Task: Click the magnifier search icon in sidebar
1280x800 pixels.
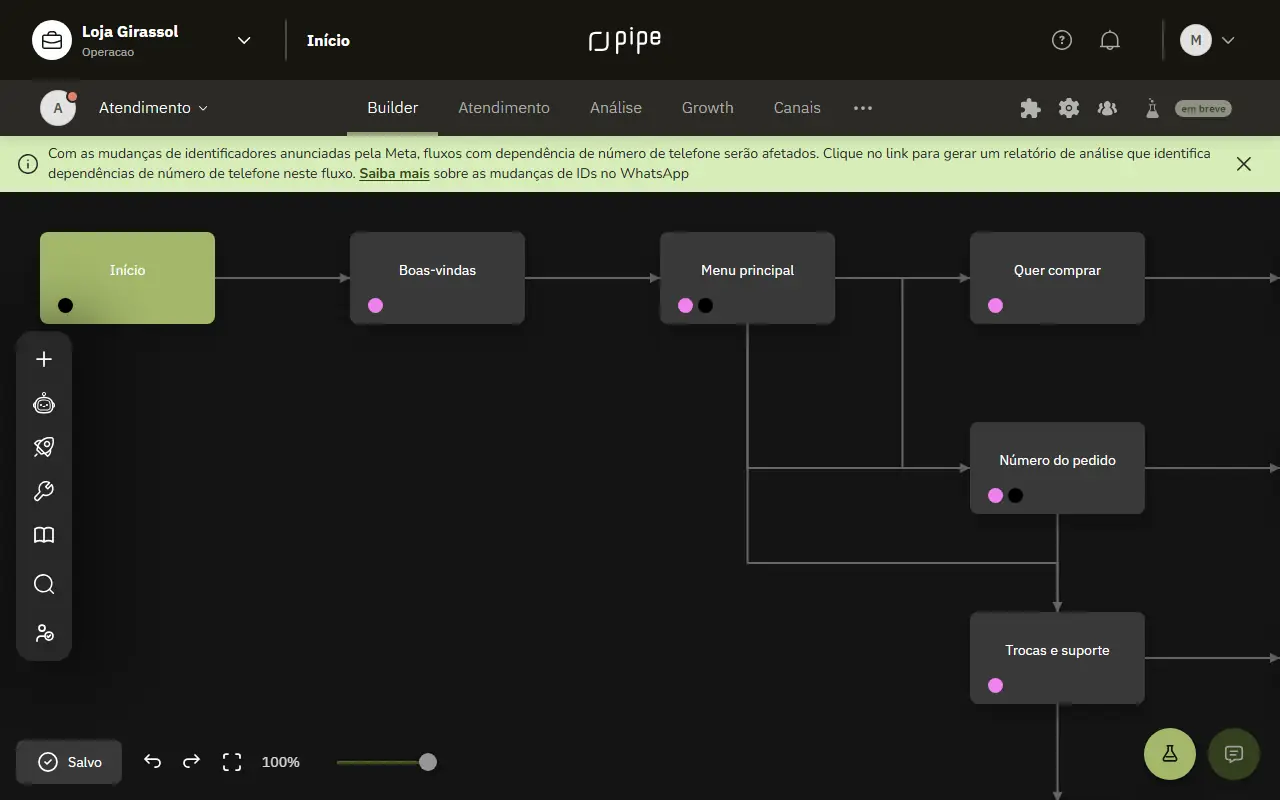Action: (44, 584)
